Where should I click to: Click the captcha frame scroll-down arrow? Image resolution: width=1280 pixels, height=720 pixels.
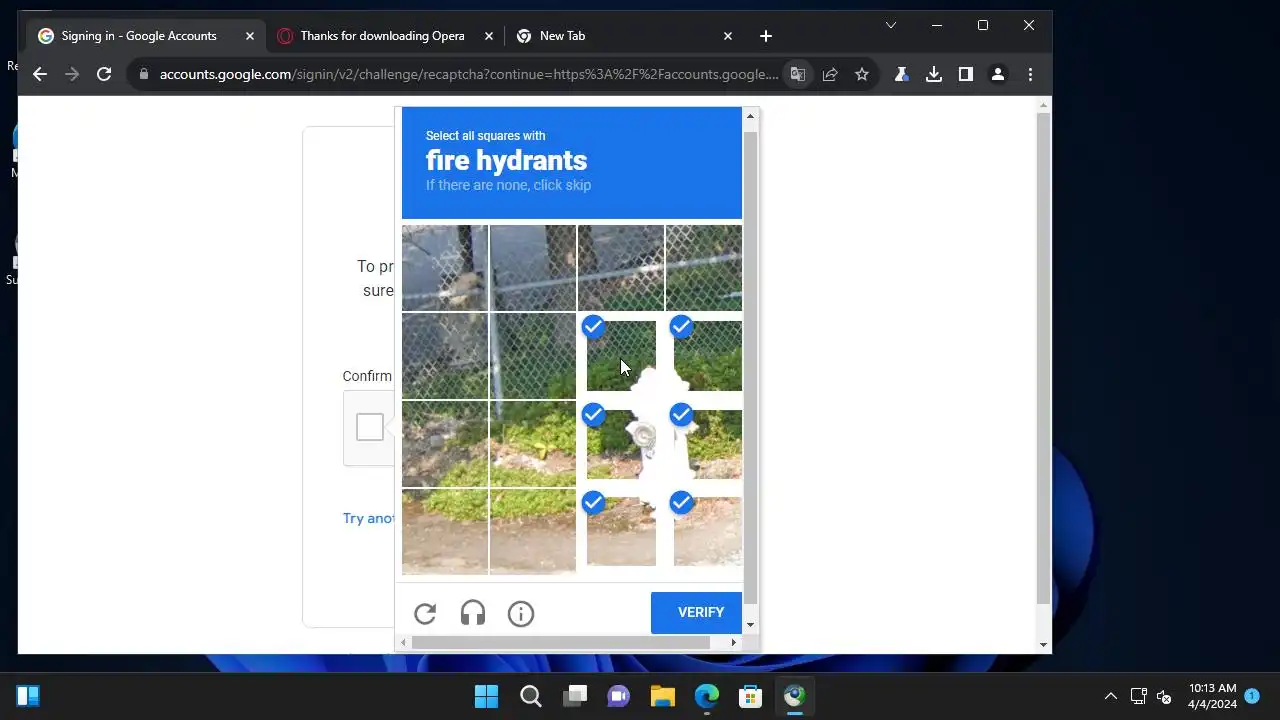pyautogui.click(x=750, y=625)
